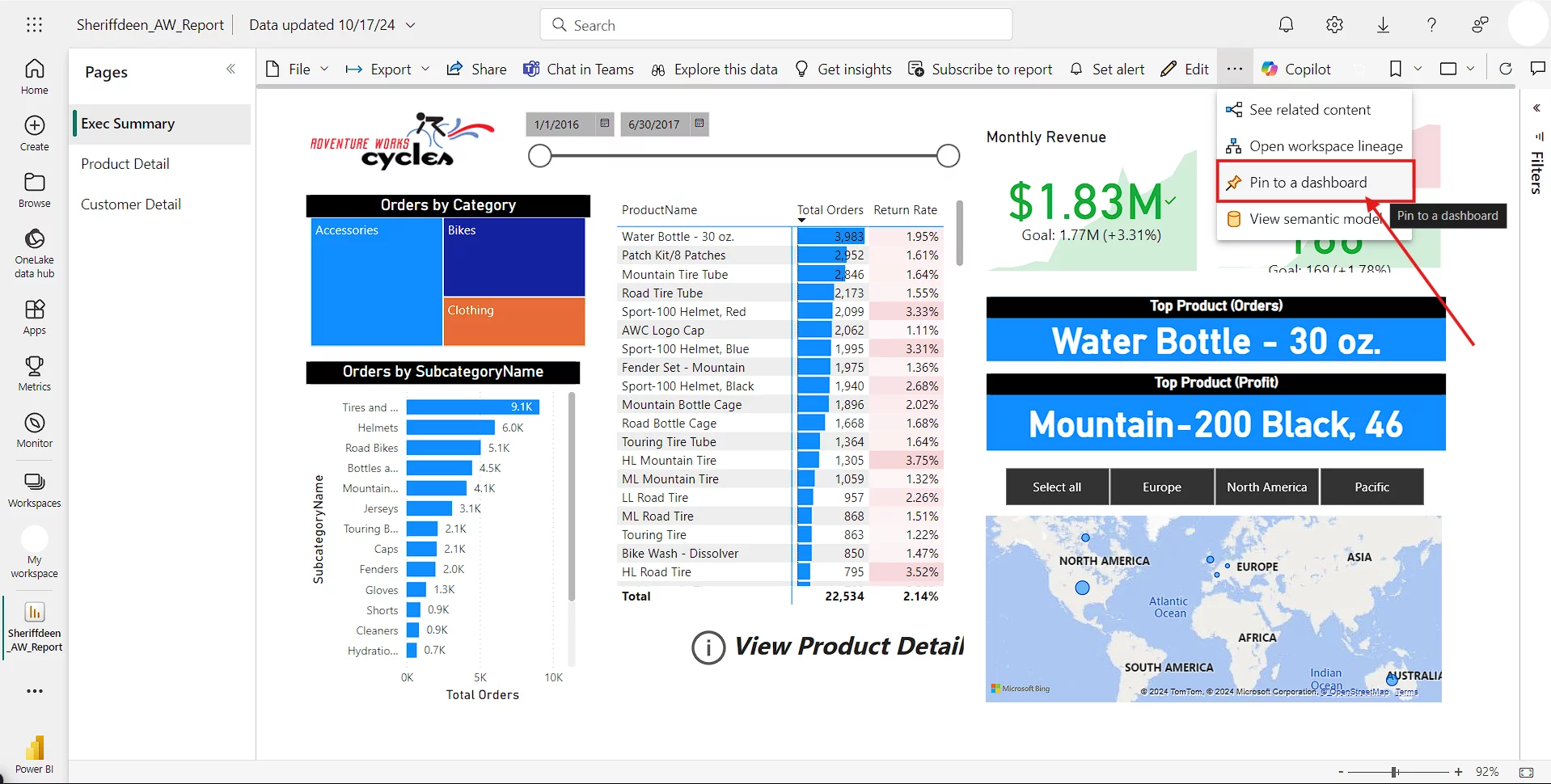This screenshot has width=1551, height=784.
Task: Open start date calendar picker
Action: 604,124
